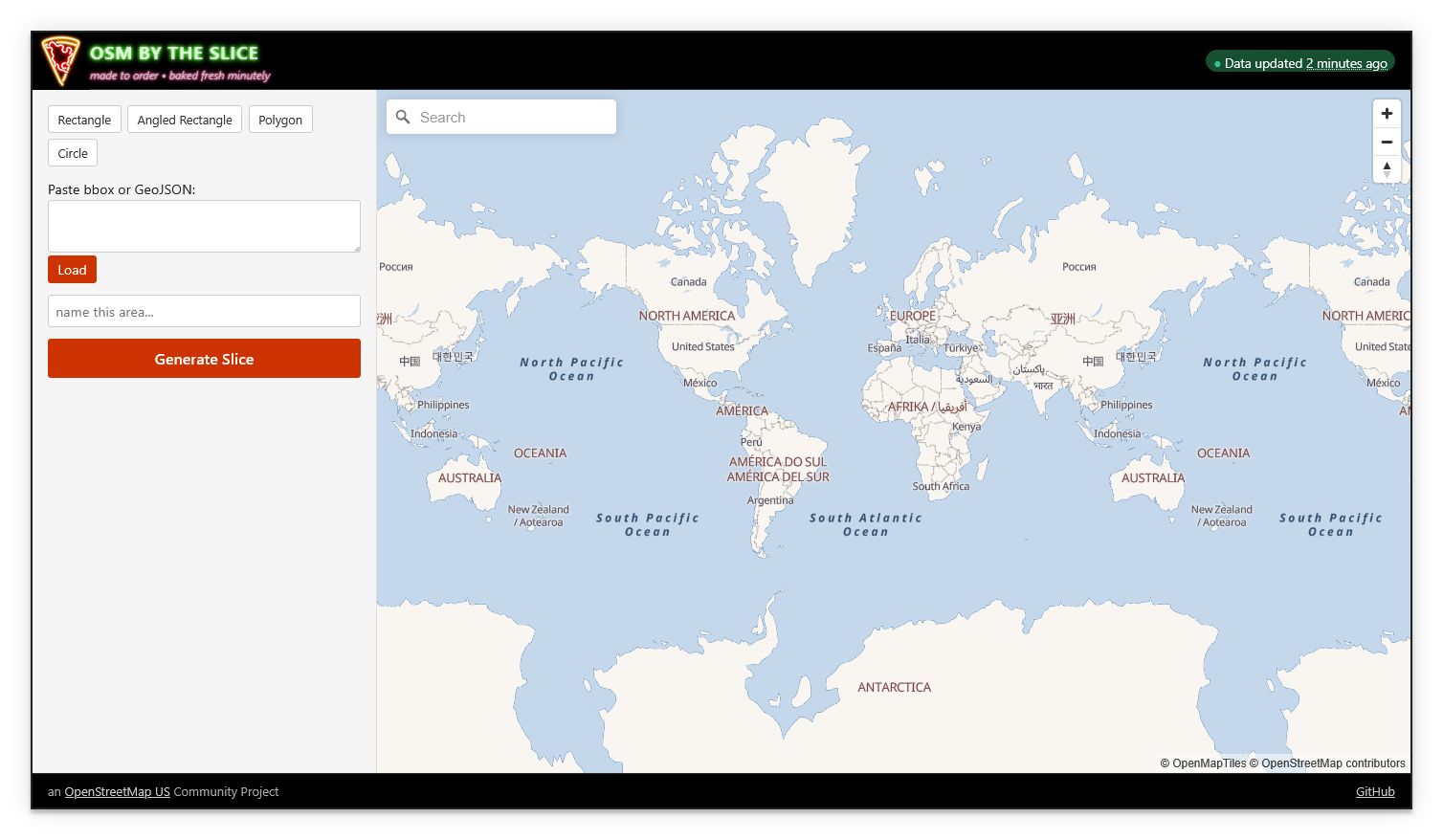Zoom in with the plus icon
1443x840 pixels.
(1387, 113)
